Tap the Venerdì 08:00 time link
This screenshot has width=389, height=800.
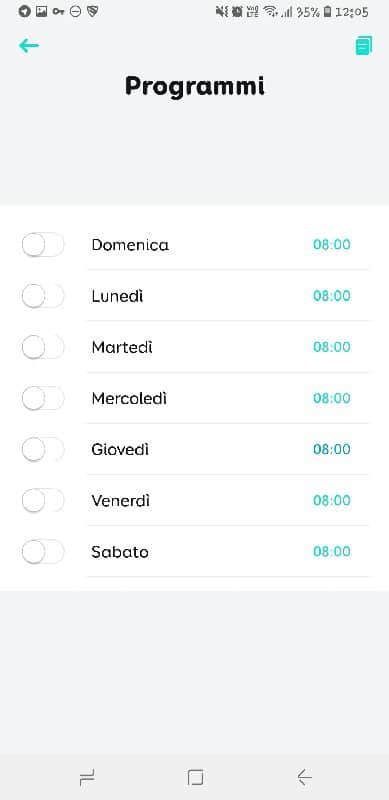pyautogui.click(x=332, y=501)
